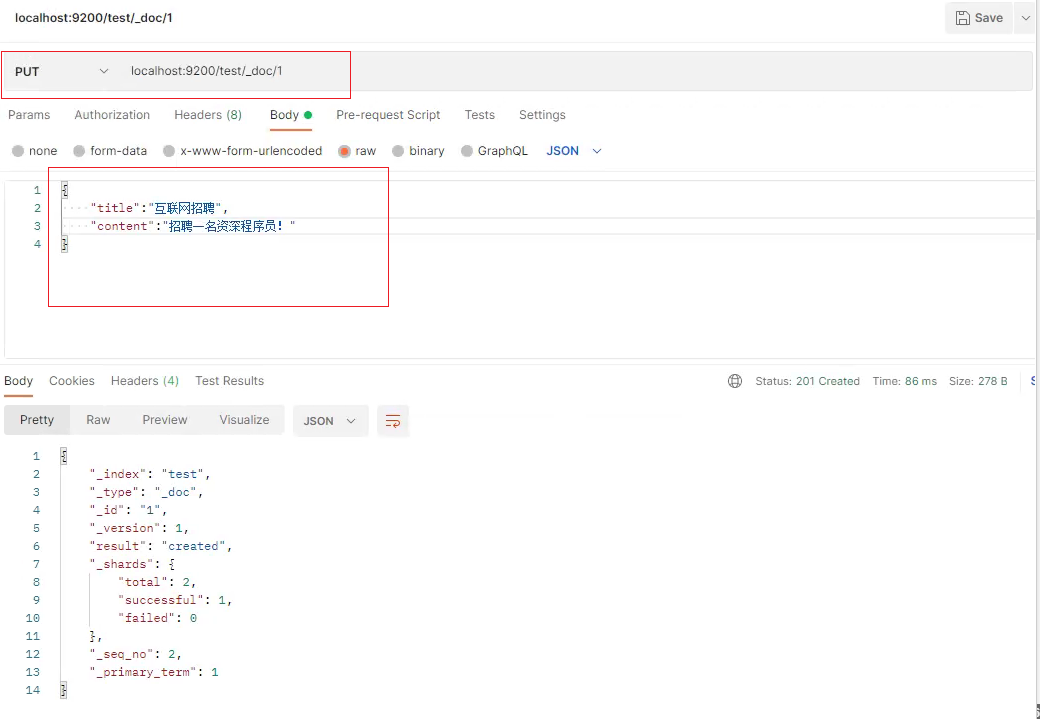This screenshot has width=1040, height=719.
Task: Click the "_type": "_doc" response line
Action: tap(147, 492)
